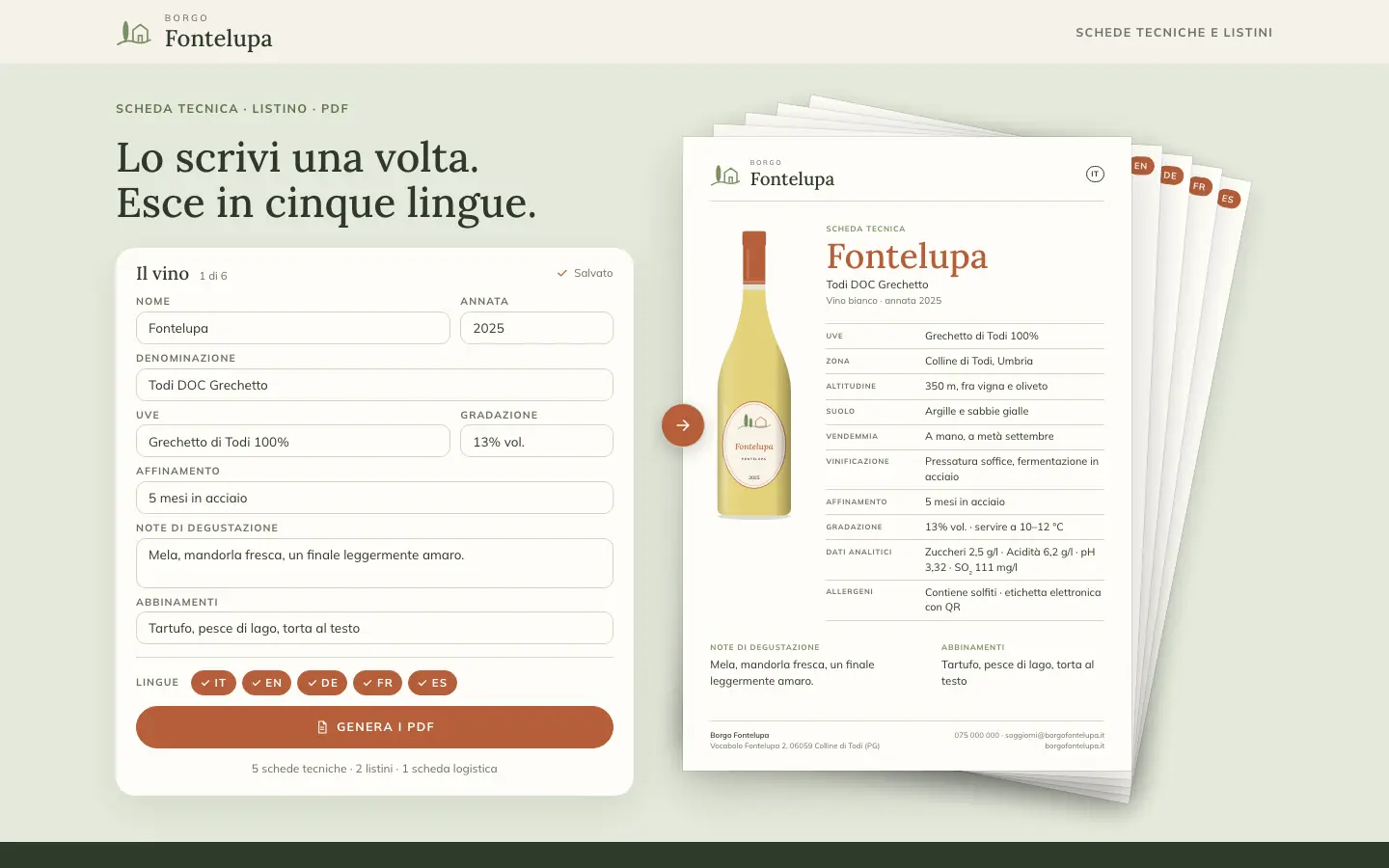Click 'Argille e sabbie gialle' value
Image resolution: width=1389 pixels, height=868 pixels.
(977, 411)
